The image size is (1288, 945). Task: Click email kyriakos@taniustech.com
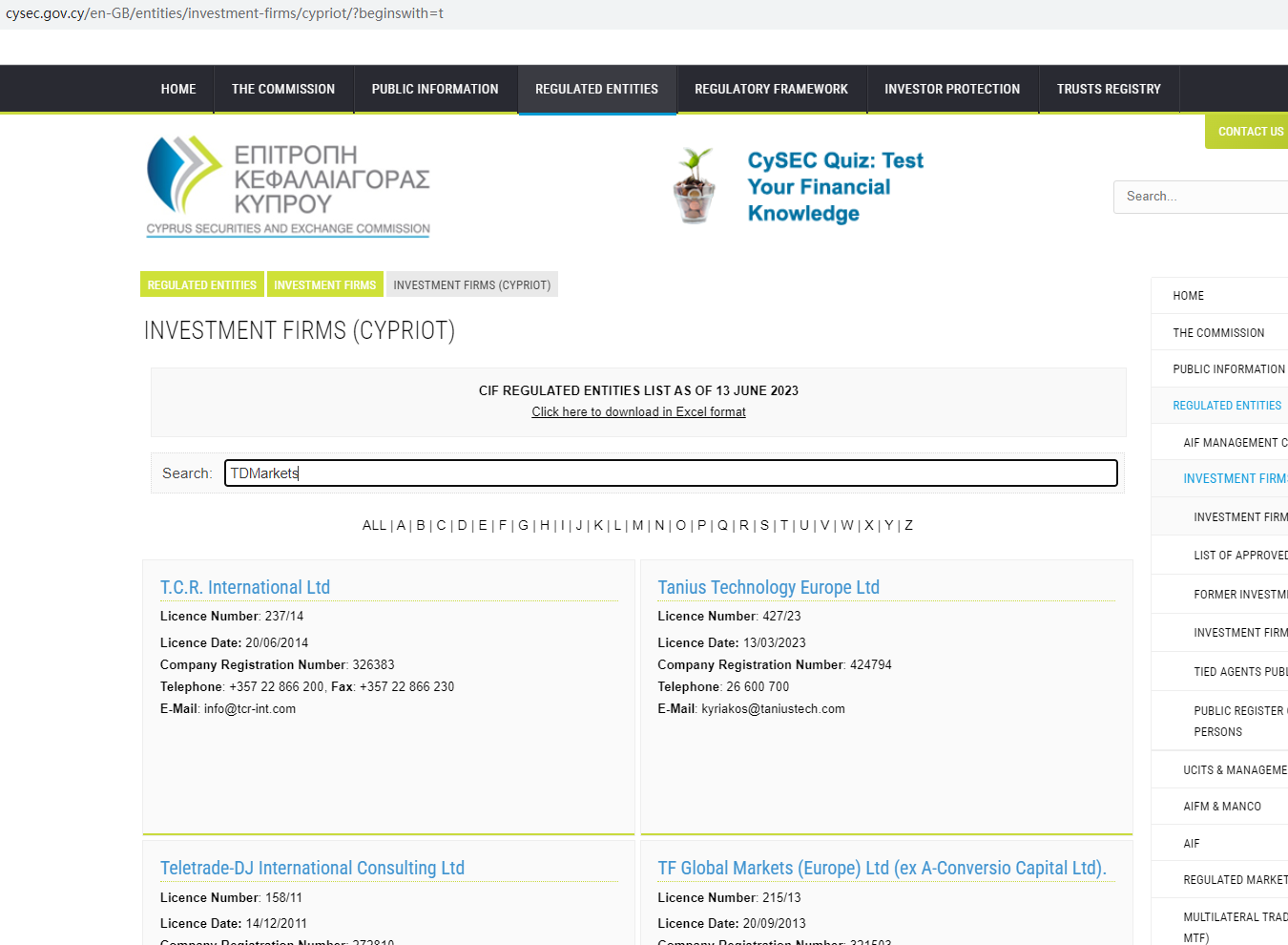point(773,708)
